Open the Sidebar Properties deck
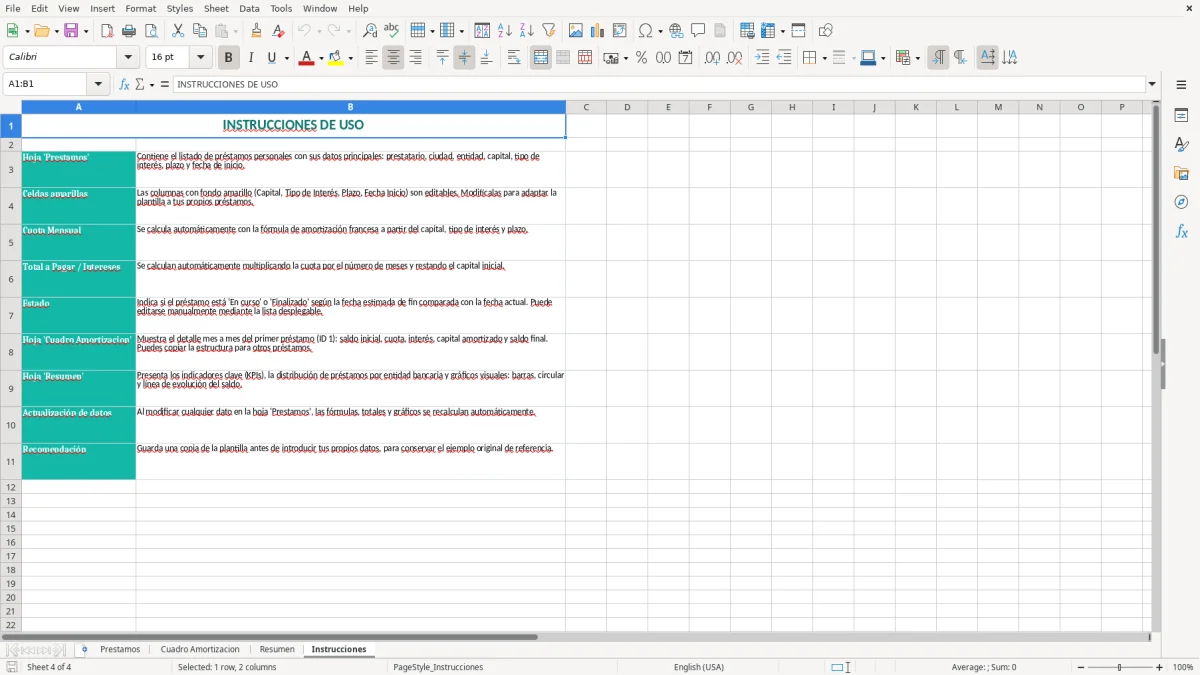Viewport: 1200px width, 675px height. click(x=1181, y=116)
